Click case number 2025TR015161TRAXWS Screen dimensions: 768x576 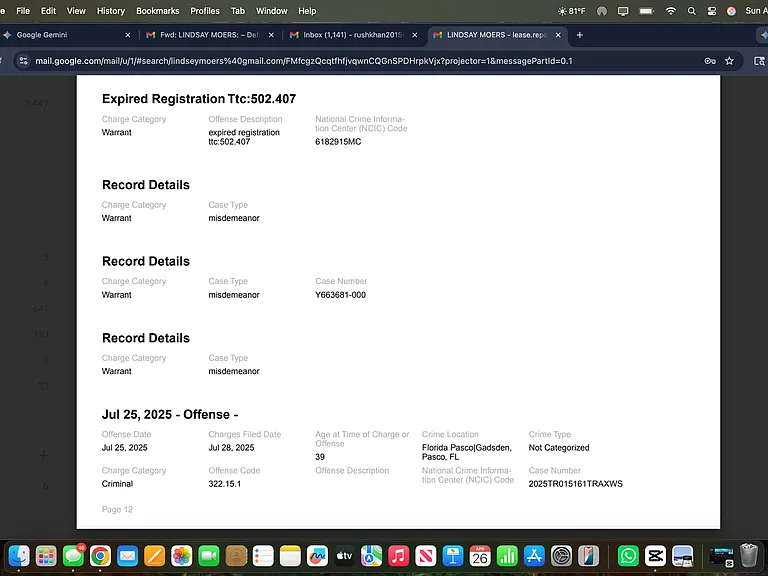tap(576, 483)
